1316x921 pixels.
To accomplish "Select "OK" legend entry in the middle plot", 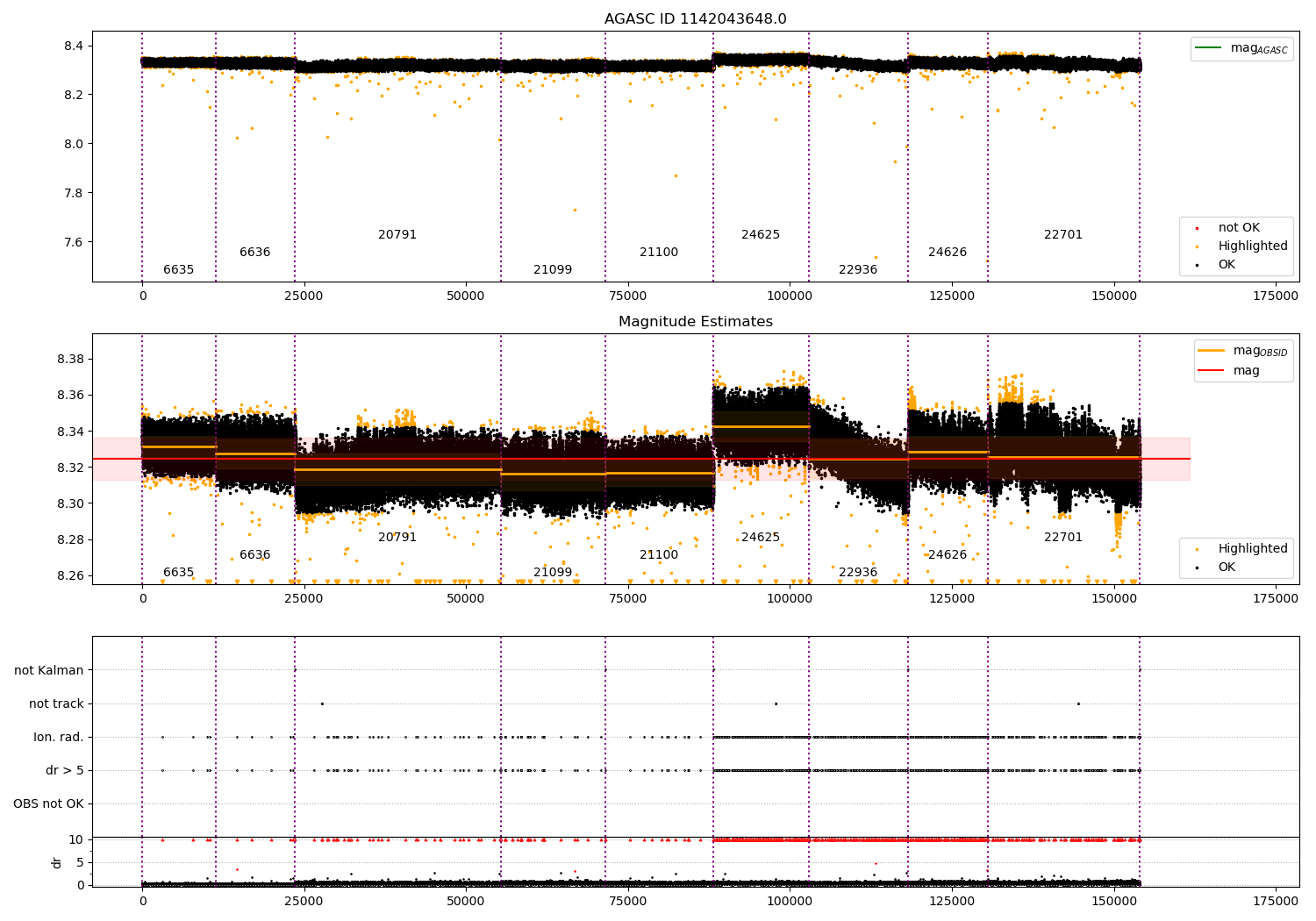I will (1226, 568).
